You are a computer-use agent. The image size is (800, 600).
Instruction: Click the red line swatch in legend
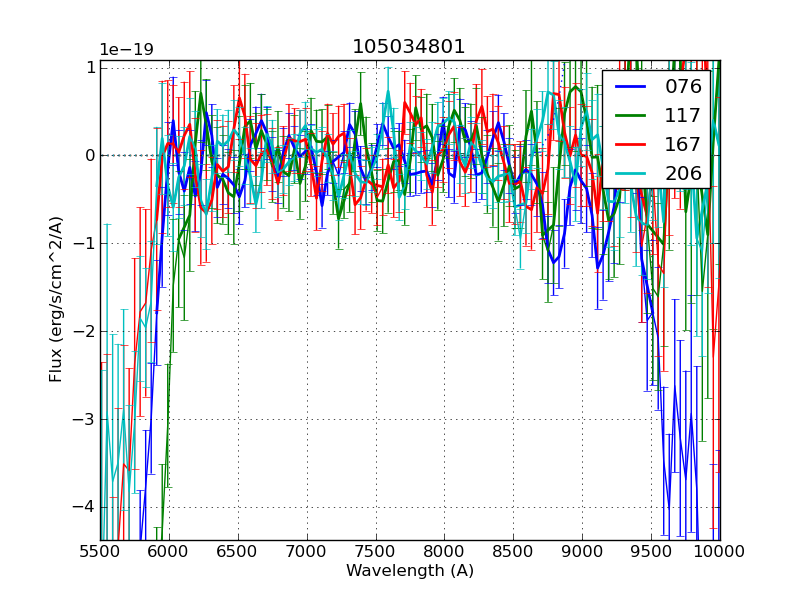632,144
